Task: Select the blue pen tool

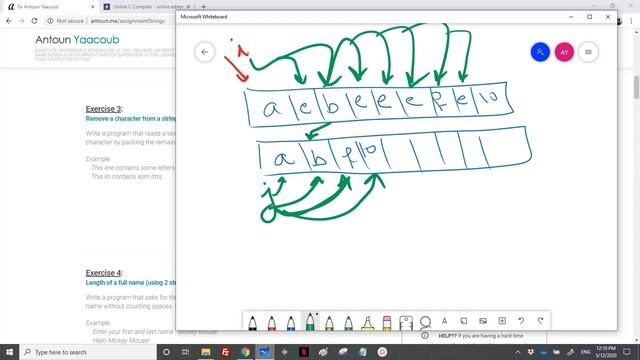Action: [x=291, y=322]
